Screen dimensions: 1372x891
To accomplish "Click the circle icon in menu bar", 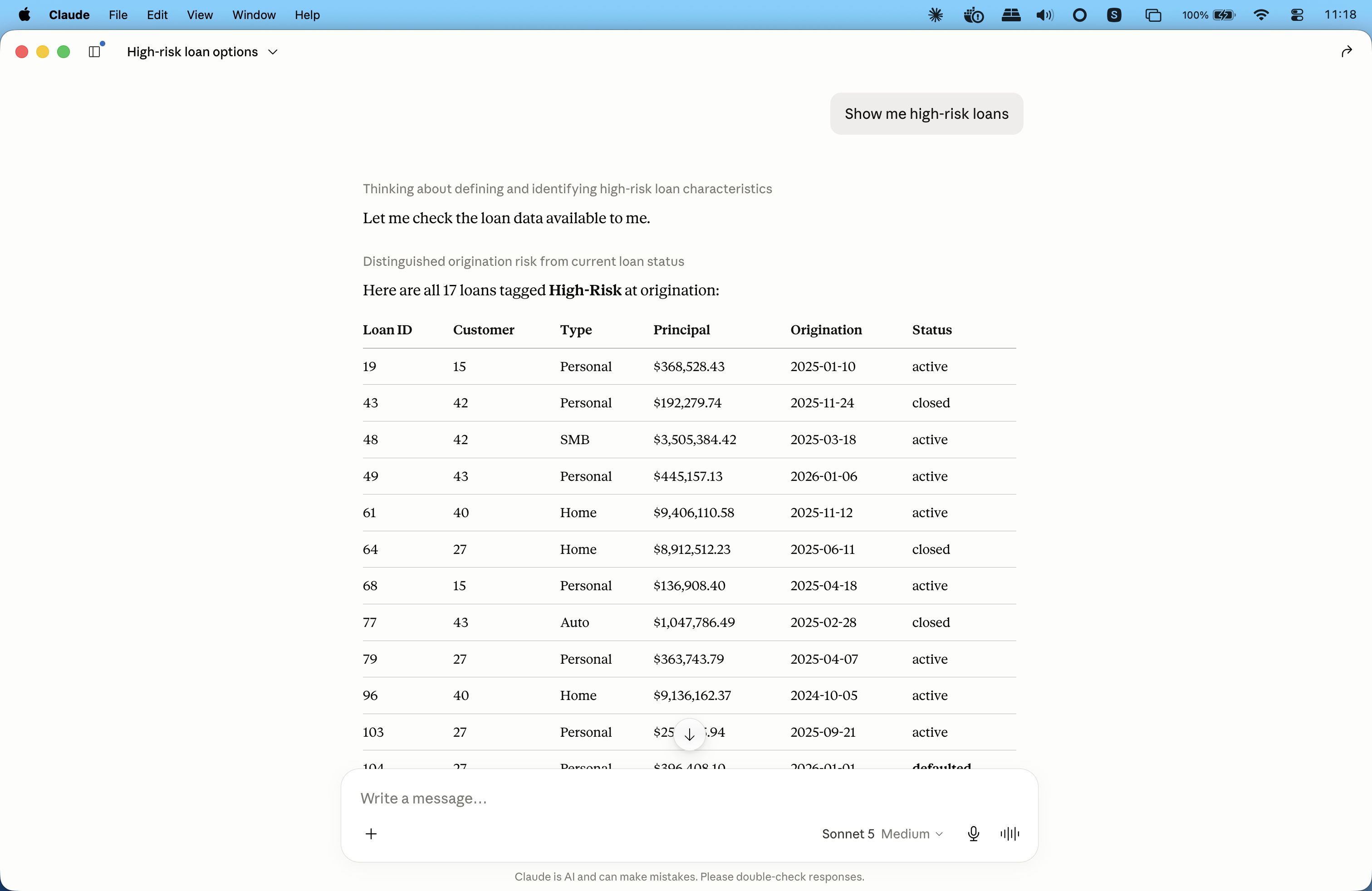I will click(x=1080, y=15).
